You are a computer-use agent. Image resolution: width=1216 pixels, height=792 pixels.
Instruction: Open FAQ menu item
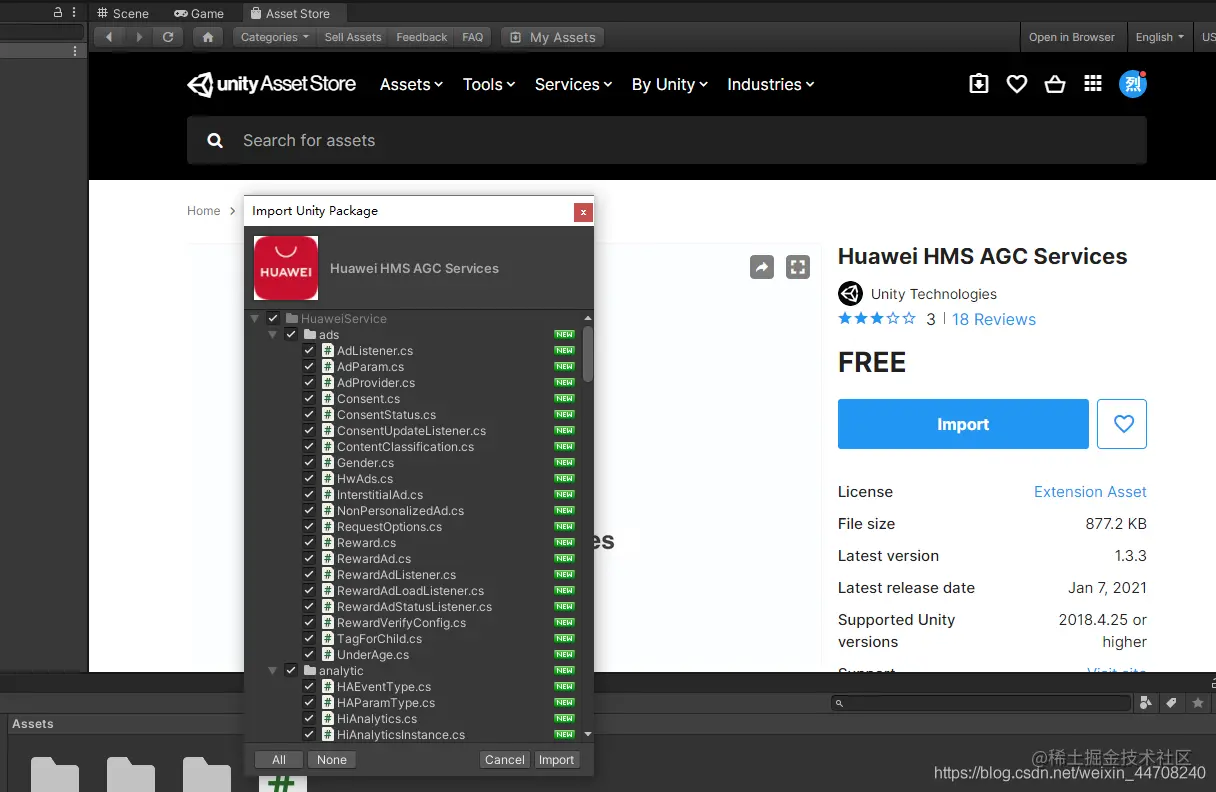click(473, 37)
